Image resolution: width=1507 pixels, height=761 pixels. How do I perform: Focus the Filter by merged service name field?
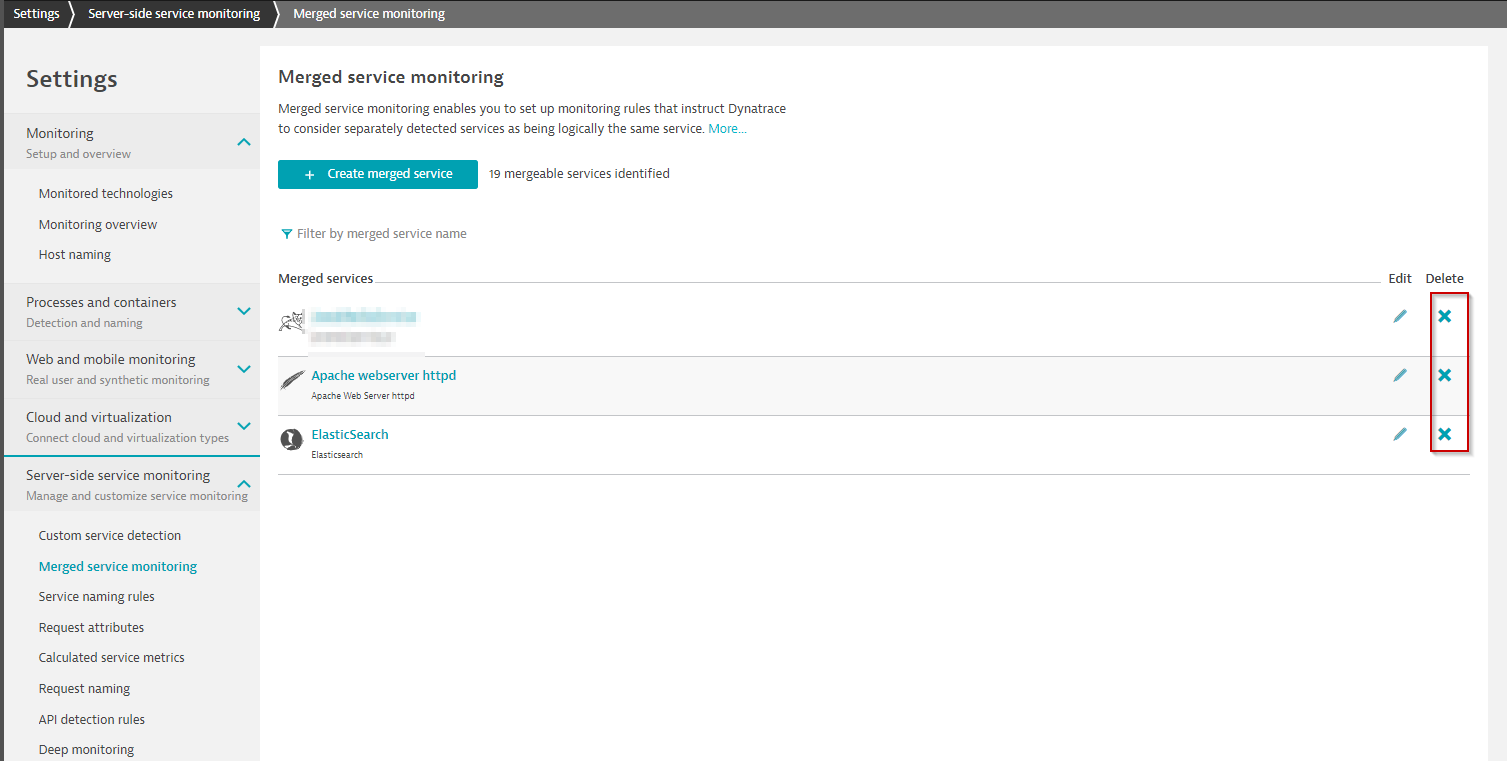[x=382, y=234]
